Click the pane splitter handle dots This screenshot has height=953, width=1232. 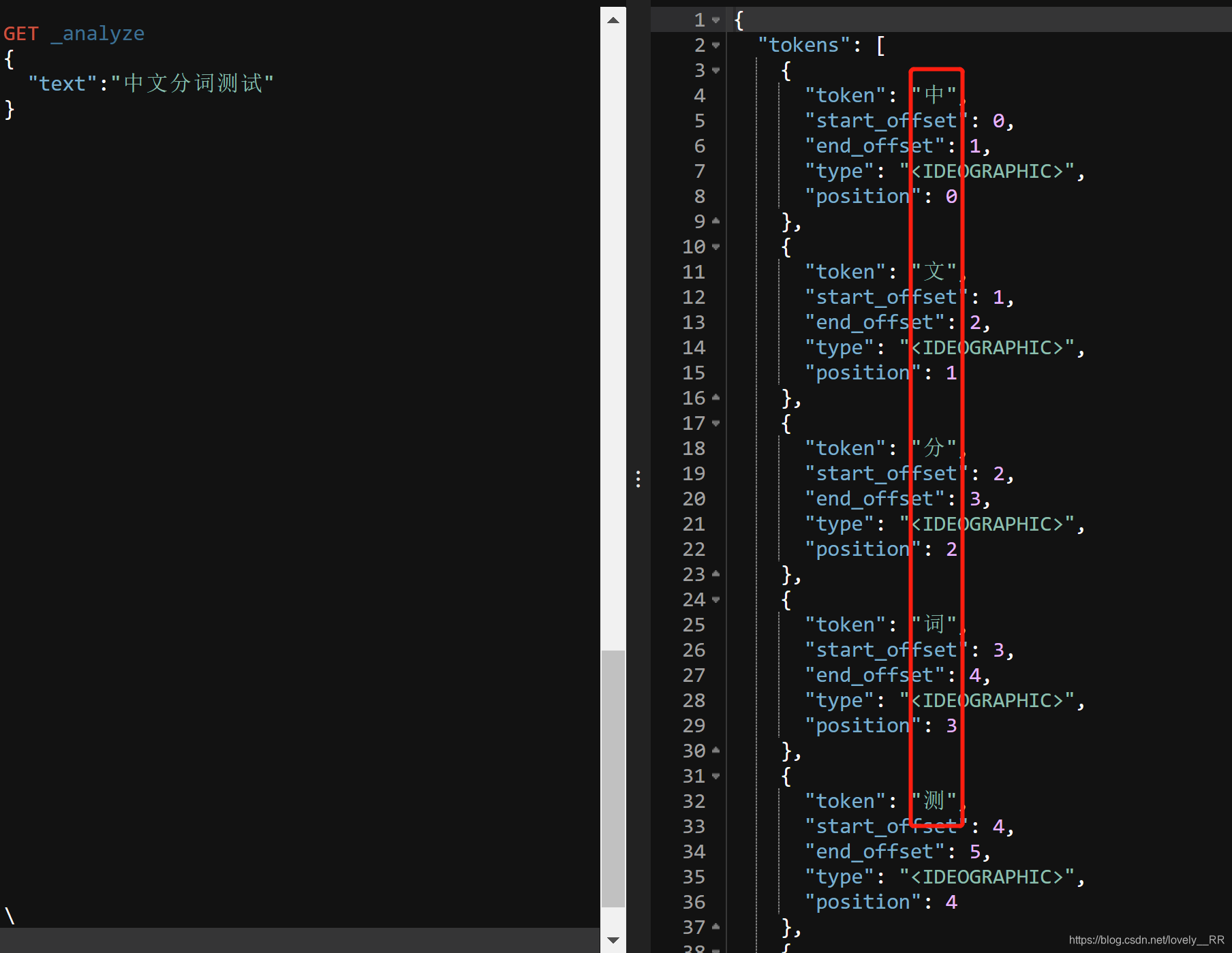pos(638,479)
